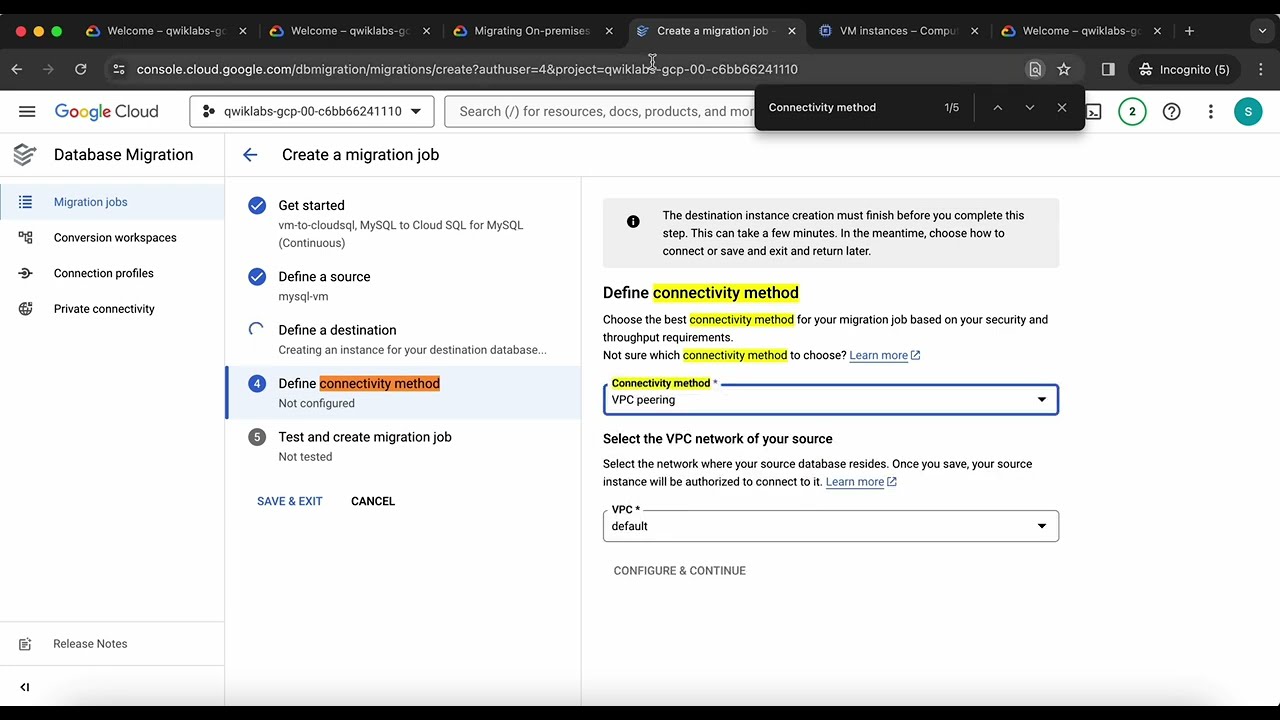Viewport: 1280px width, 720px height.
Task: Open the Chrome three-dot menu
Action: click(x=1261, y=69)
